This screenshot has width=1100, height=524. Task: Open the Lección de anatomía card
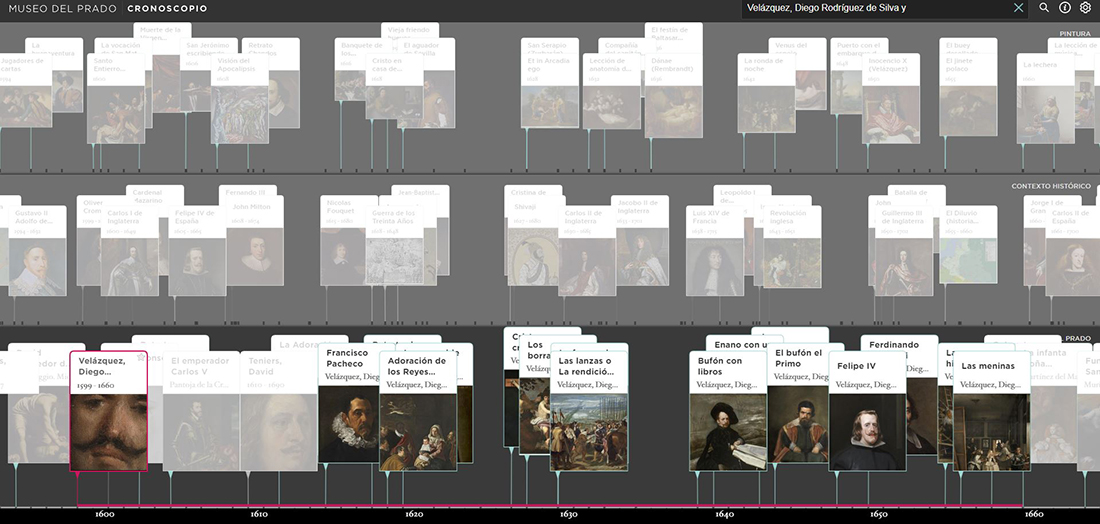tap(611, 91)
